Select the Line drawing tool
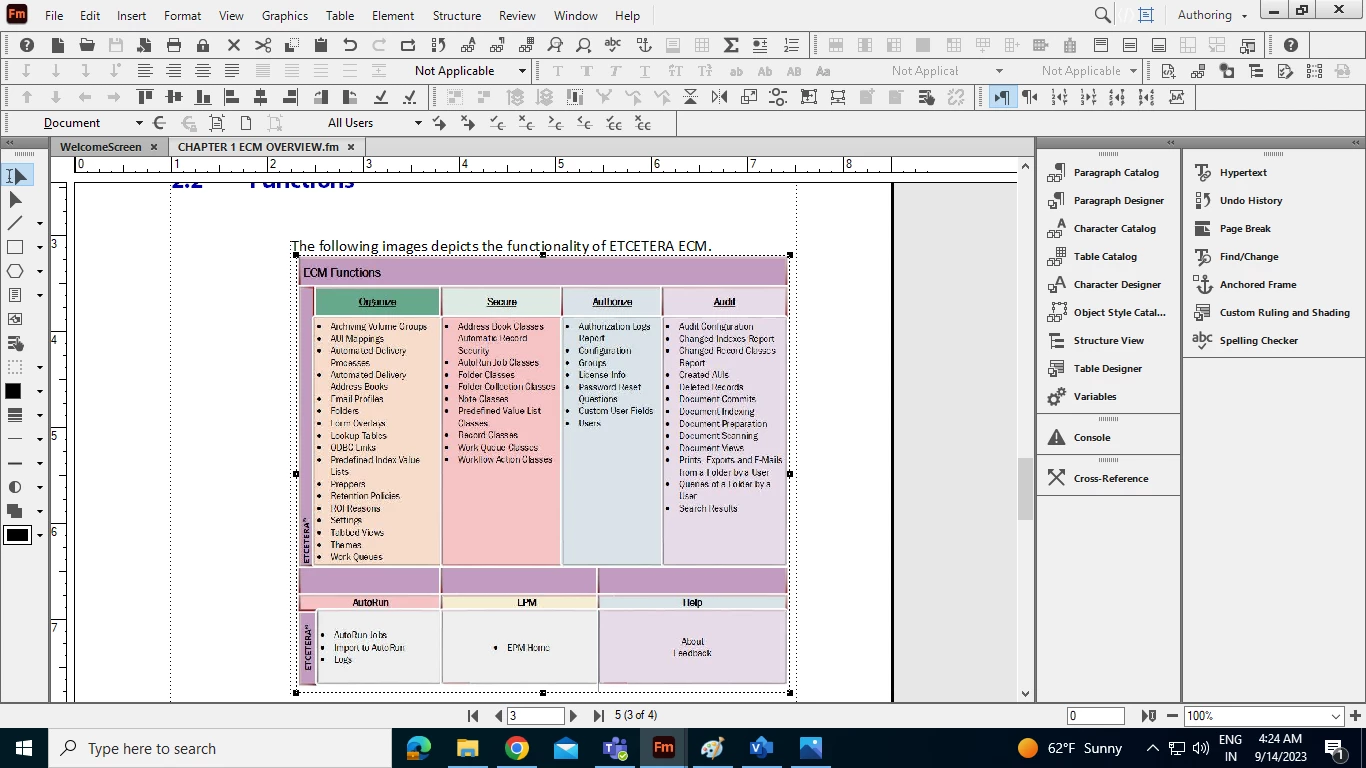The image size is (1366, 768). coord(16,223)
